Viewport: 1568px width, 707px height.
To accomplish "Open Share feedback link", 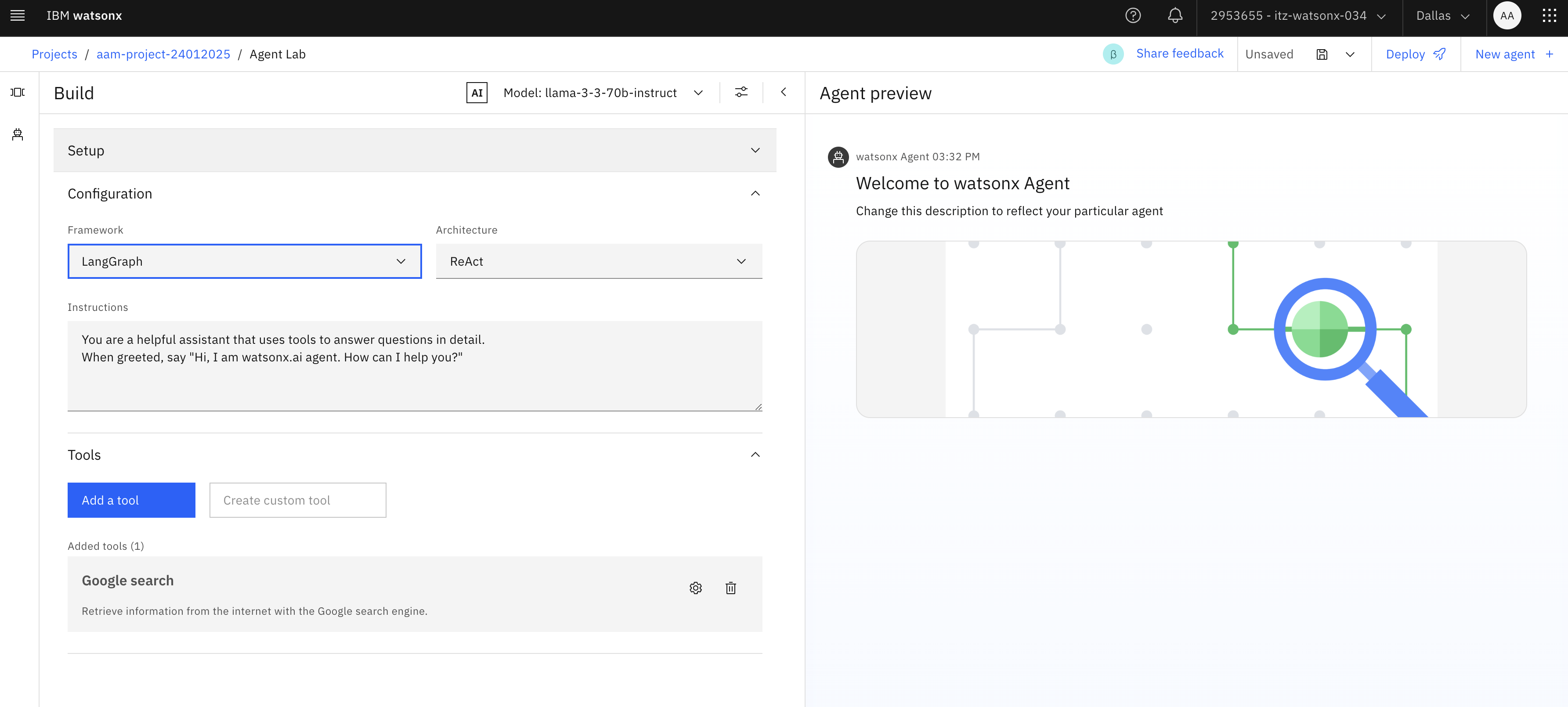I will pyautogui.click(x=1180, y=54).
